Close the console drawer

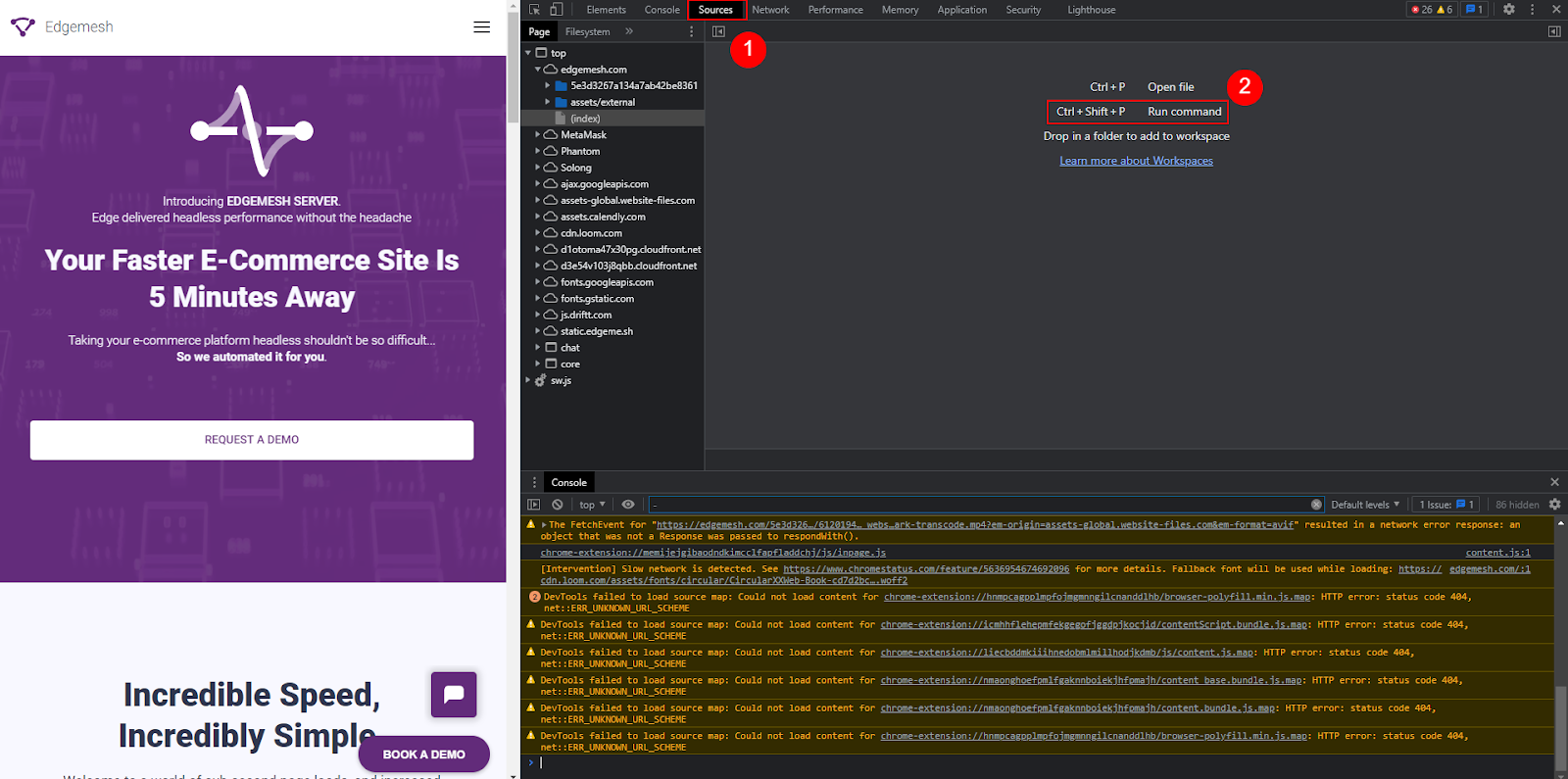1554,482
